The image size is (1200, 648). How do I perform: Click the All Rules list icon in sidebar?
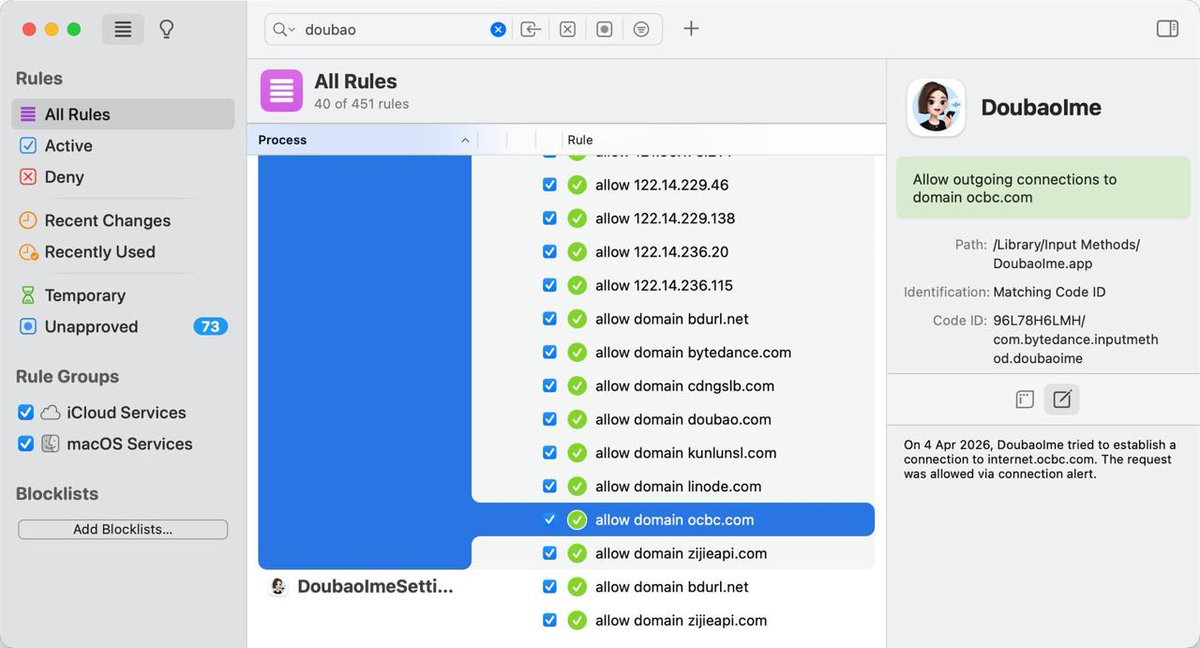click(x=28, y=114)
